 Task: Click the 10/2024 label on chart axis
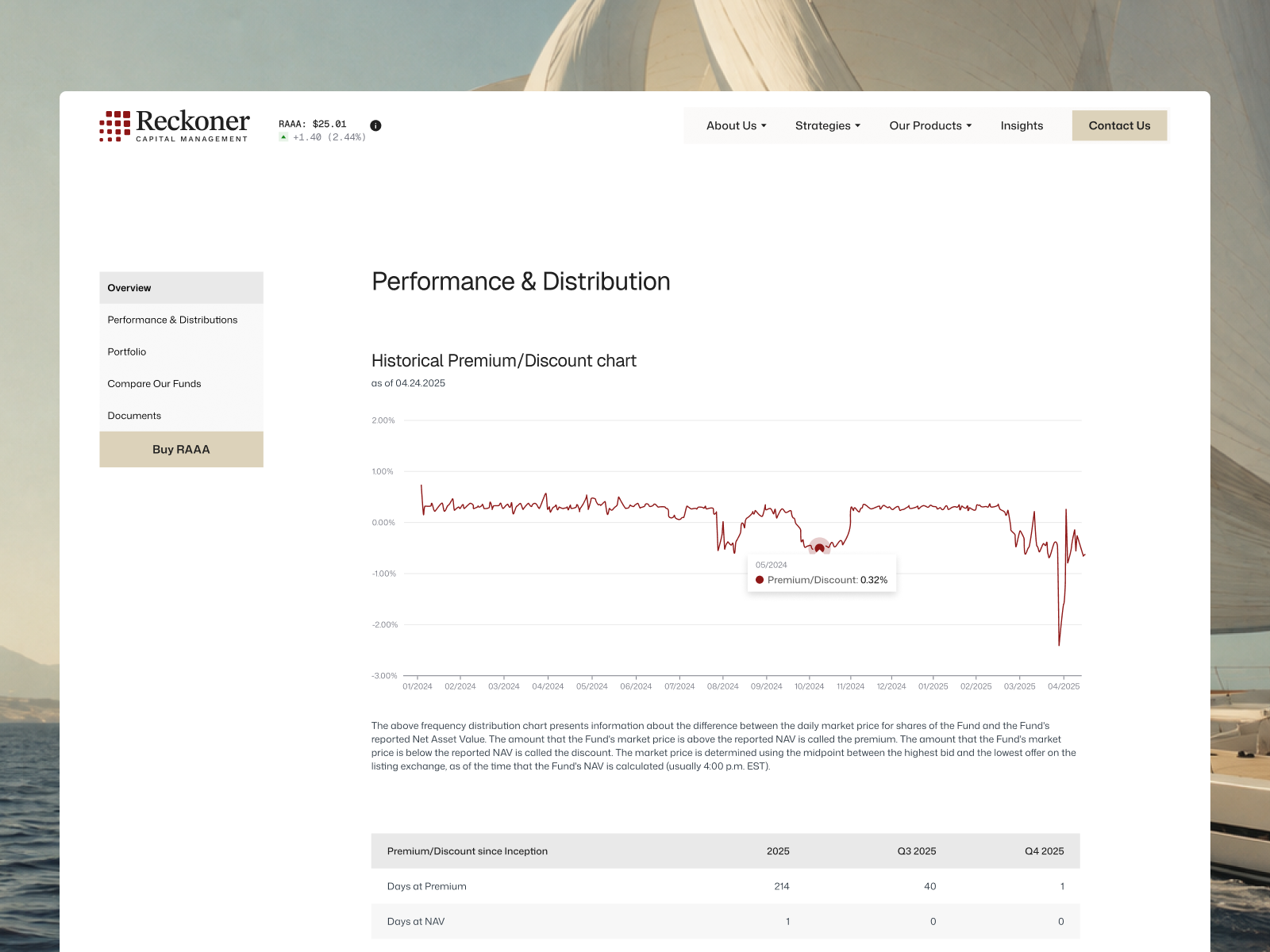pos(809,686)
